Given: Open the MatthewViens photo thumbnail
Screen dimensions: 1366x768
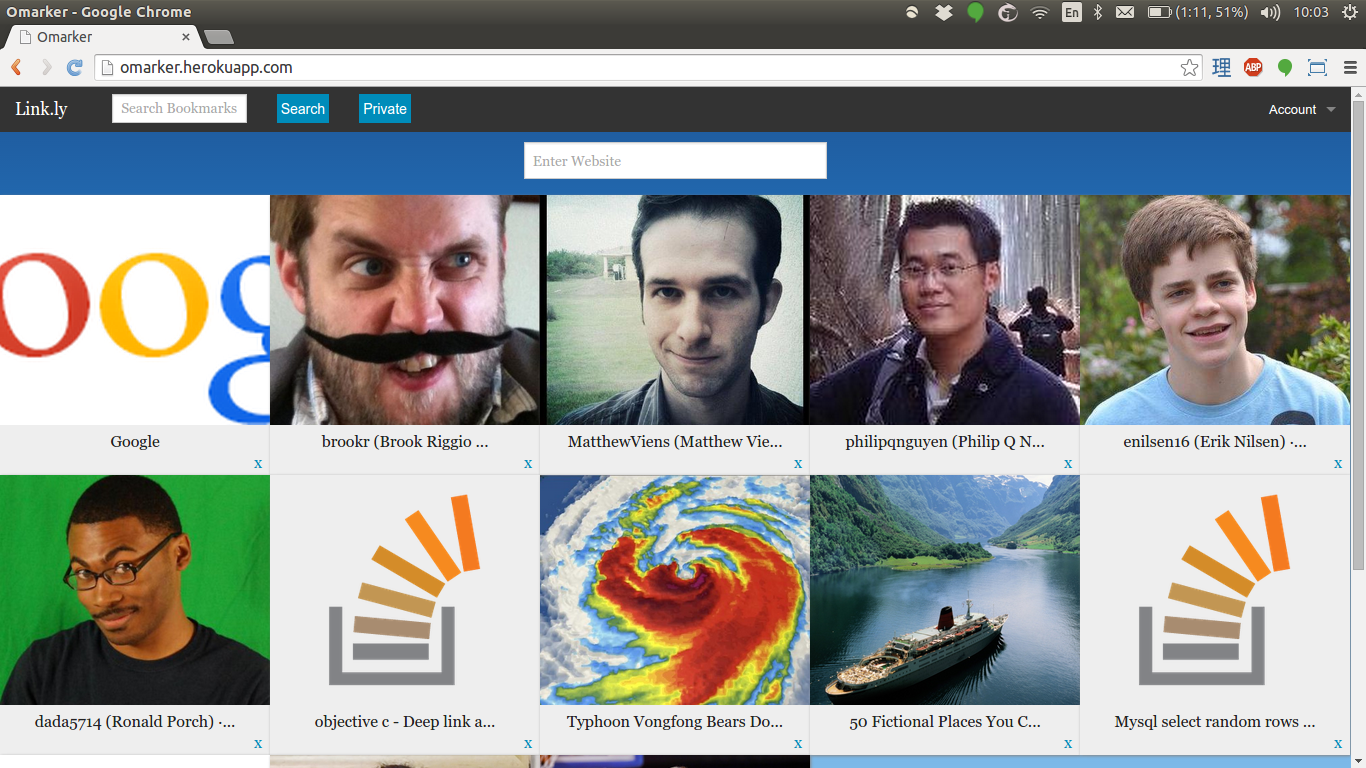Looking at the screenshot, I should pos(675,310).
